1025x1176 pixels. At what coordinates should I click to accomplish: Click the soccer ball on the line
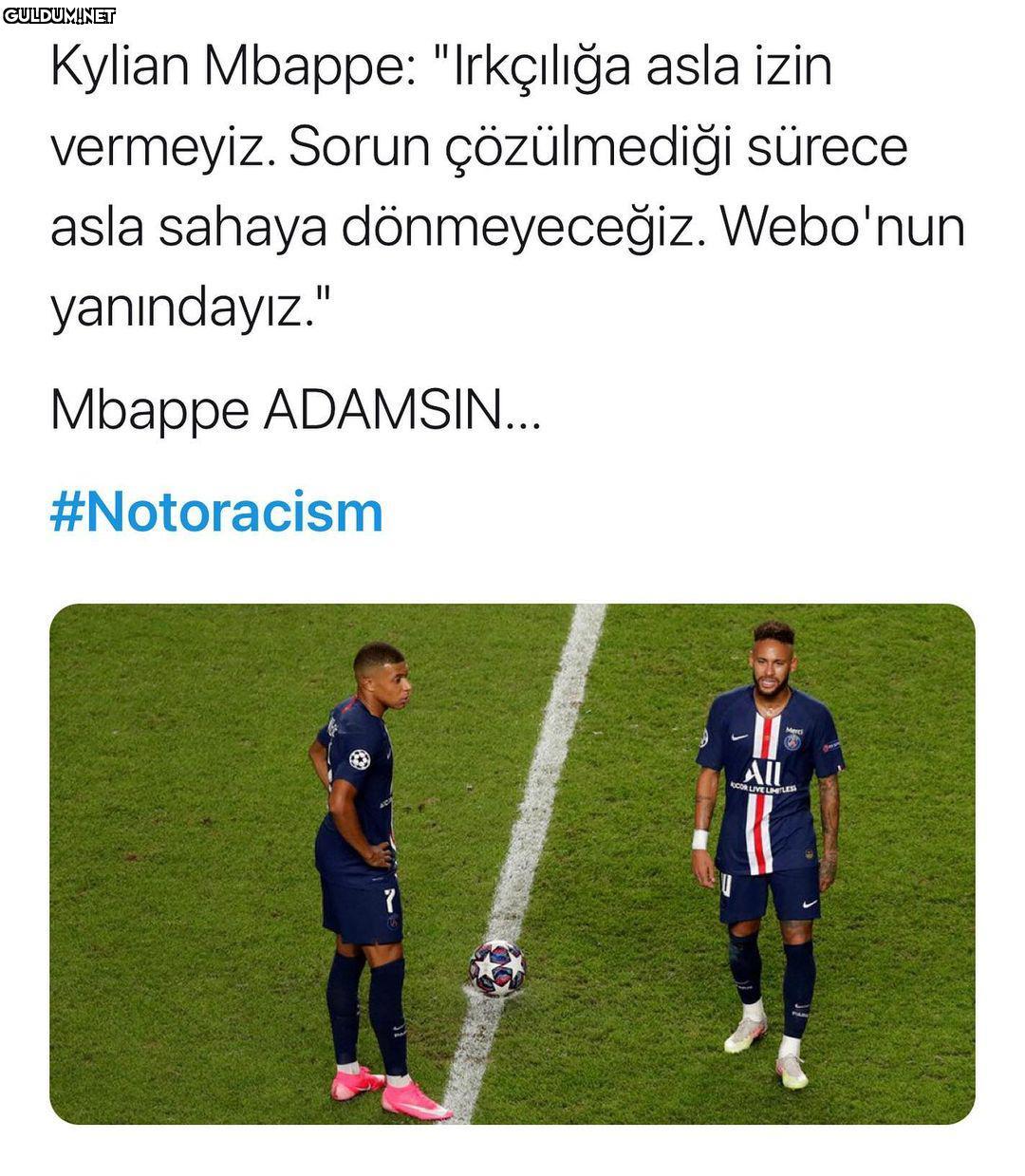pyautogui.click(x=497, y=967)
